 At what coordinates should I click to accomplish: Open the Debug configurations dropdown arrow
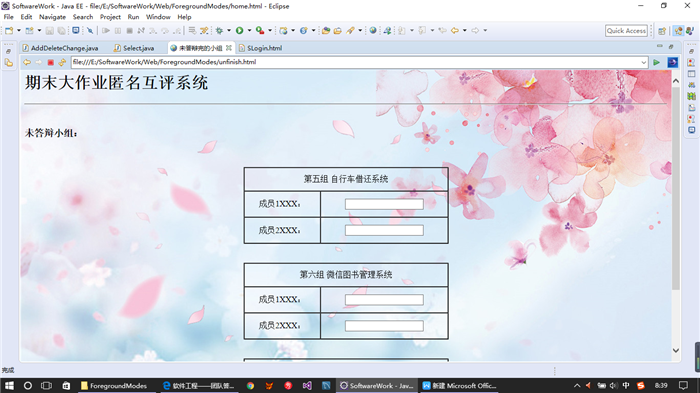229,30
